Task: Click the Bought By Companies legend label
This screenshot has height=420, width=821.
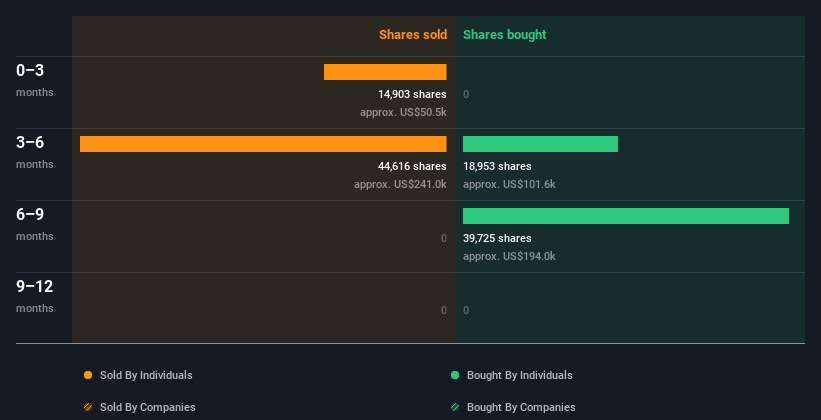Action: point(521,407)
